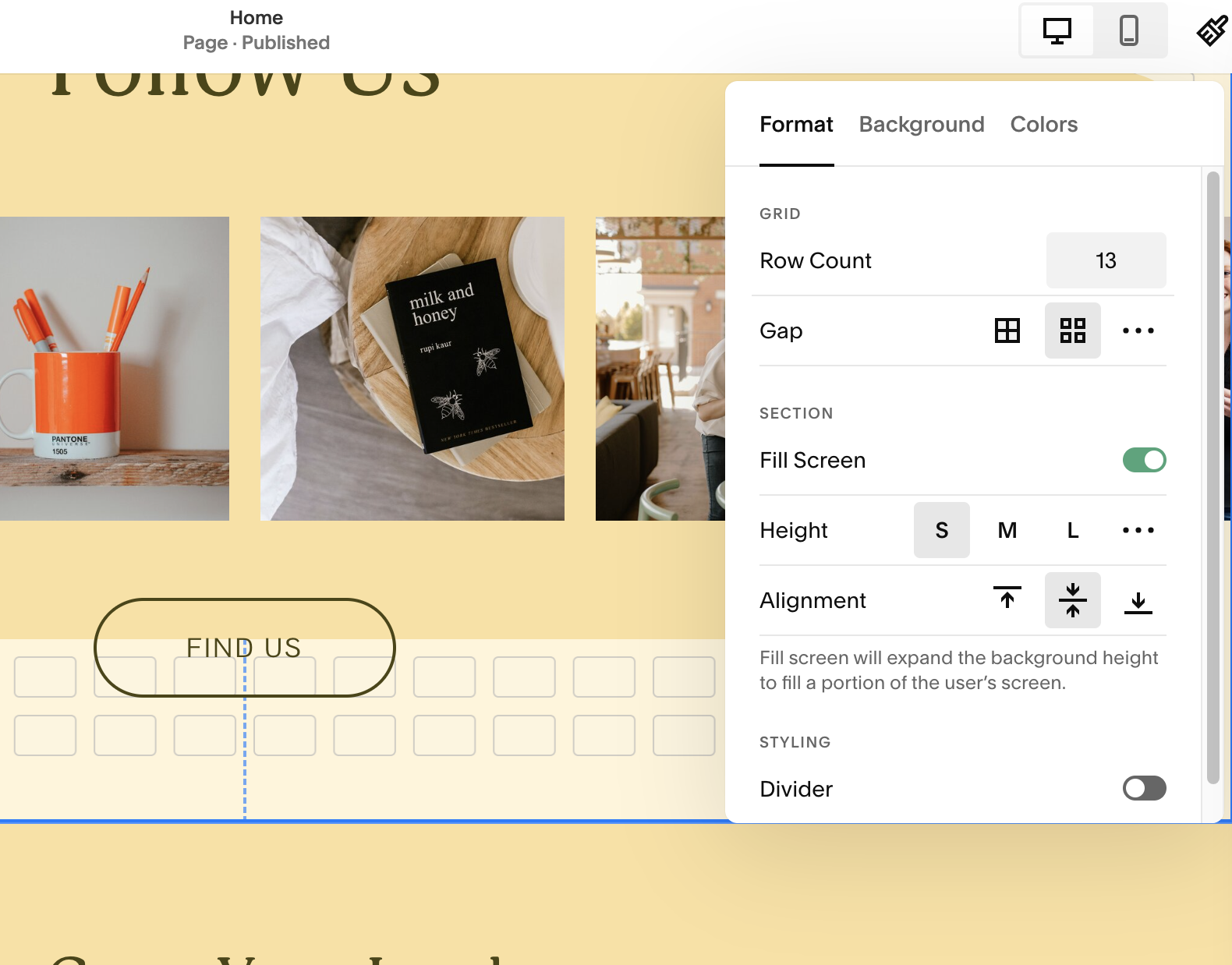Click the Gap label
The image size is (1232, 965).
tap(781, 331)
